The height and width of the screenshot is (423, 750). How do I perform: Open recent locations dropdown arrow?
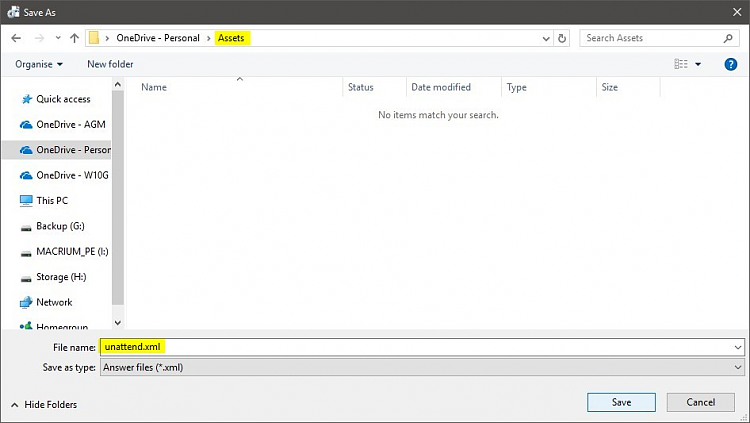(x=58, y=38)
